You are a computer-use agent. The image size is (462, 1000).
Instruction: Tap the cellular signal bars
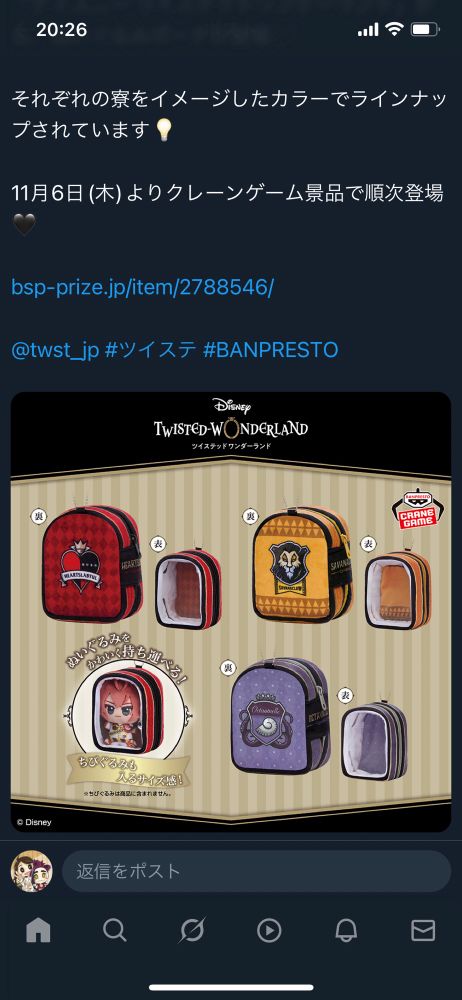pyautogui.click(x=368, y=30)
